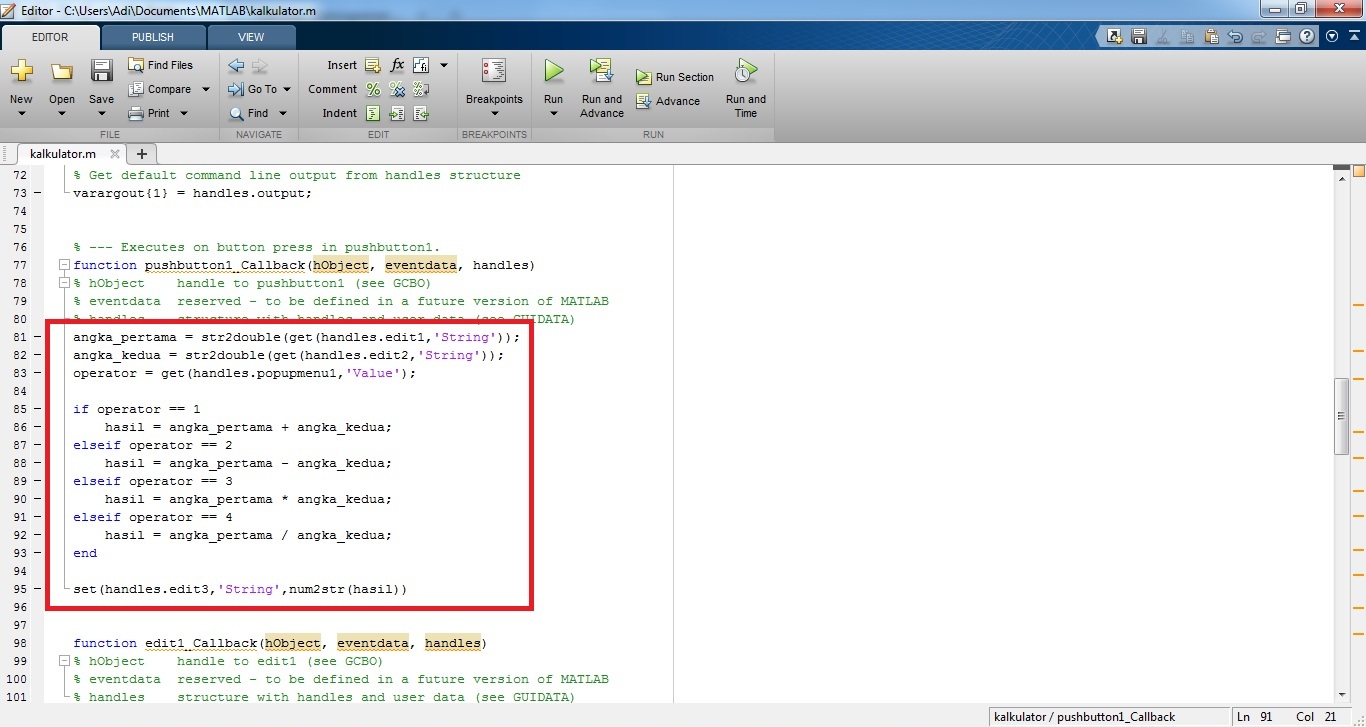Click the editor vertical scrollbar thumb
Screen dimensions: 1366x727
pos(1341,417)
